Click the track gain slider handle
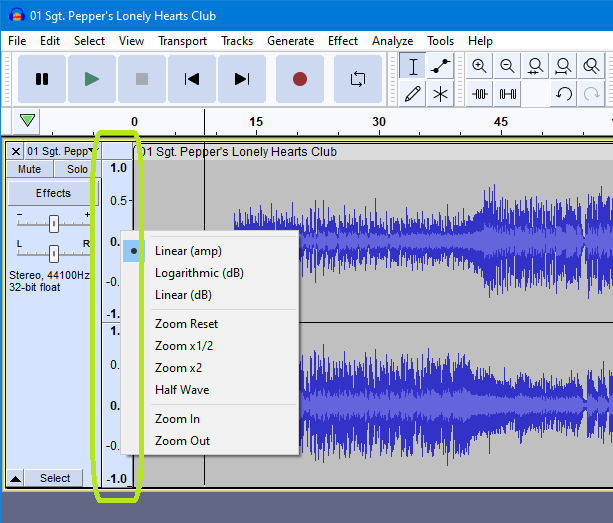613x523 pixels. 54,224
